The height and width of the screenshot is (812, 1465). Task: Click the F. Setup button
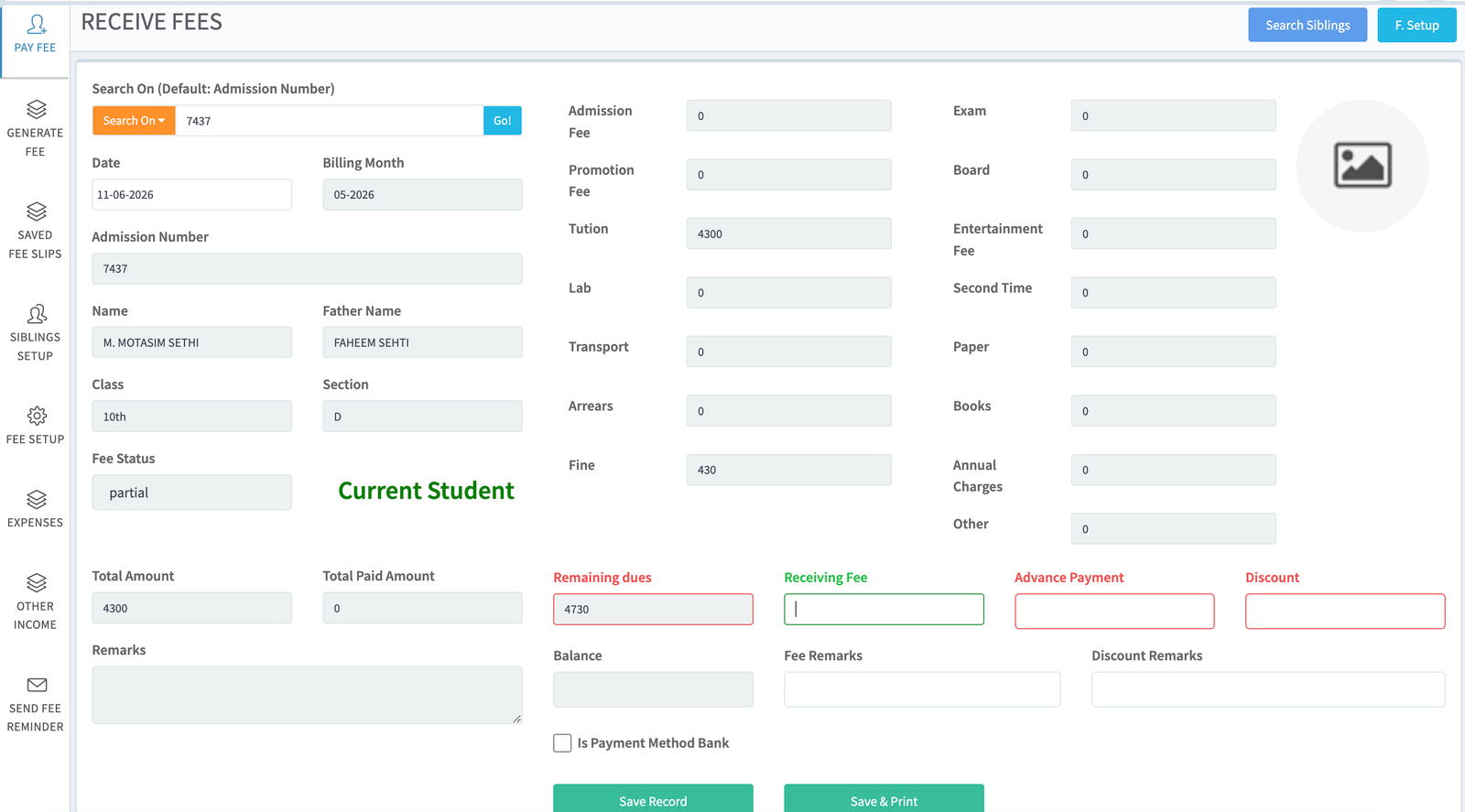click(x=1416, y=26)
